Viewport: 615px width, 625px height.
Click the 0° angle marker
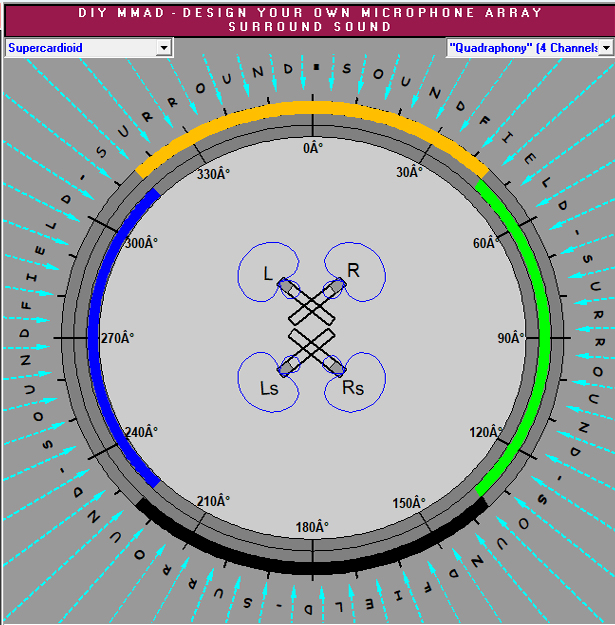(x=313, y=148)
